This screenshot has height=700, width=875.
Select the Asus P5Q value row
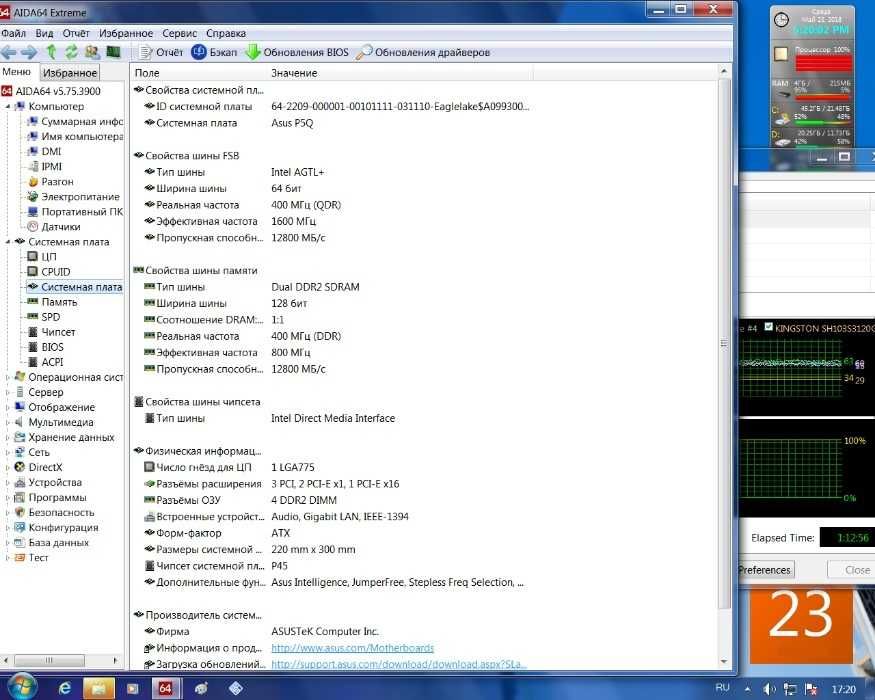(292, 123)
